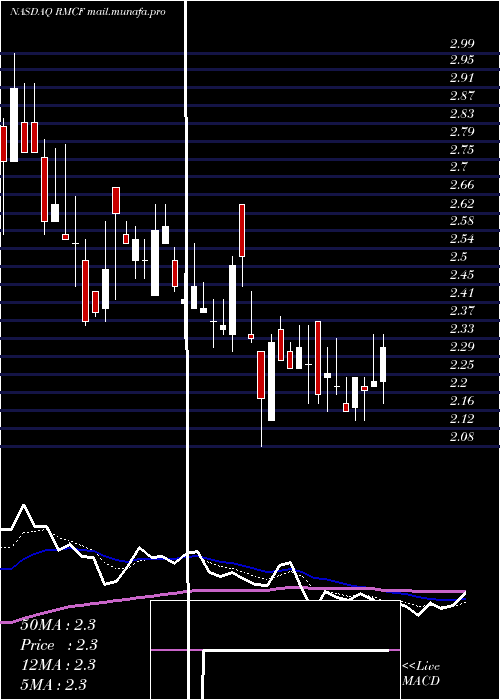Click the 2.54 price axis label
The width and height of the screenshot is (500, 700).
pyautogui.click(x=462, y=238)
